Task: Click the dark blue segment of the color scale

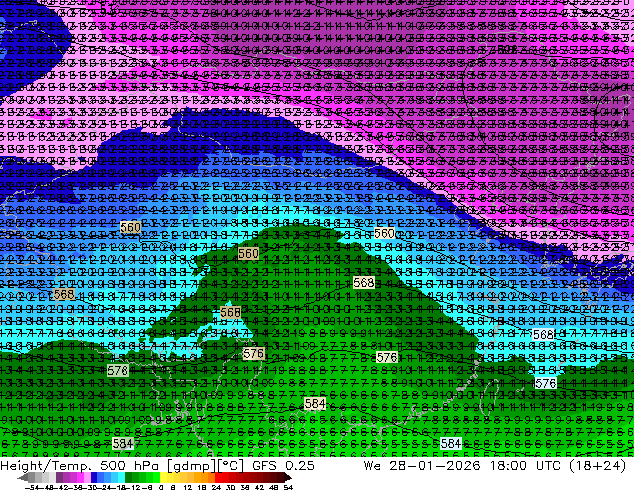Action: (x=94, y=478)
